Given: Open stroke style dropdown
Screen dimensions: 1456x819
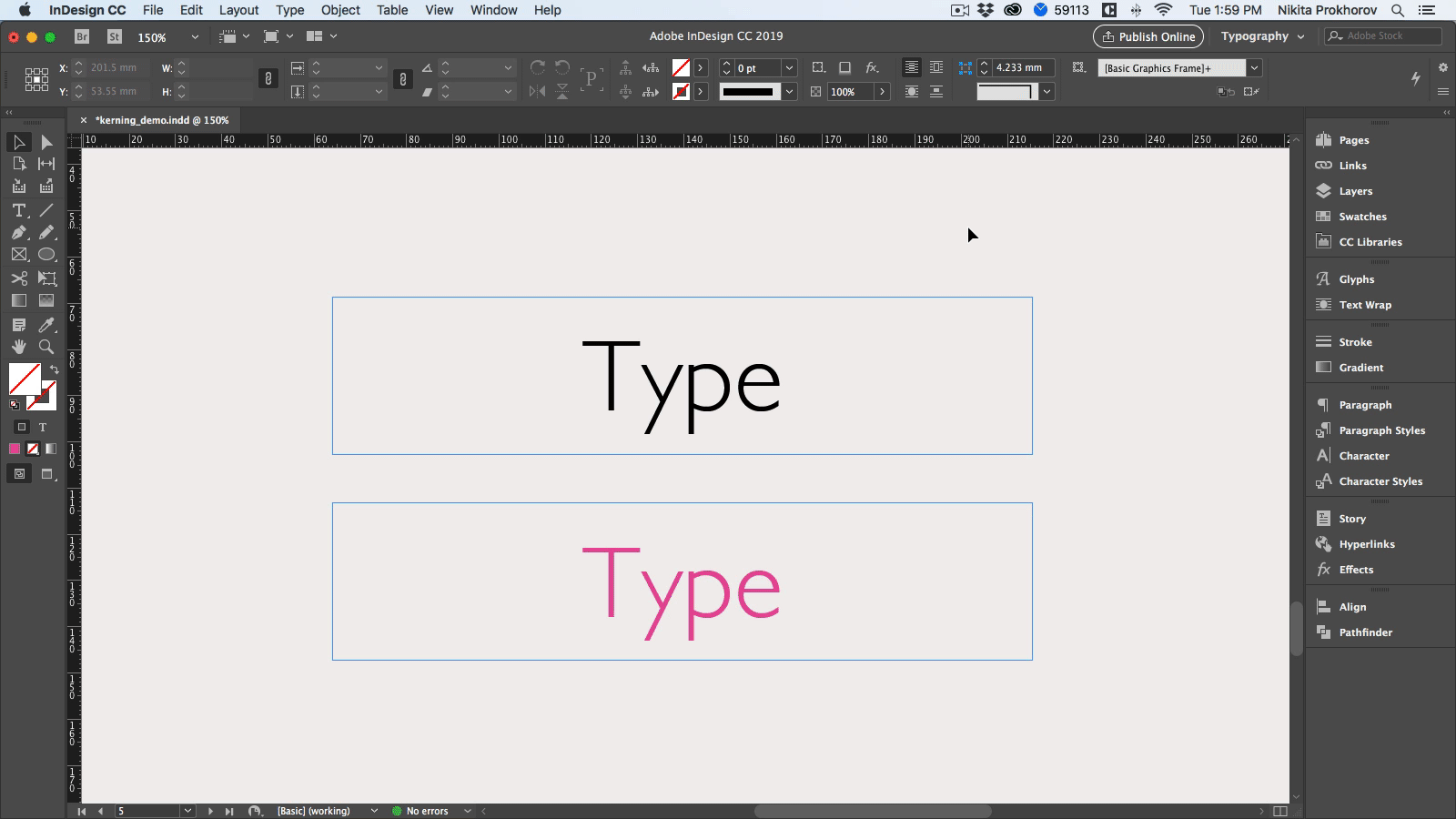Looking at the screenshot, I should [x=789, y=92].
